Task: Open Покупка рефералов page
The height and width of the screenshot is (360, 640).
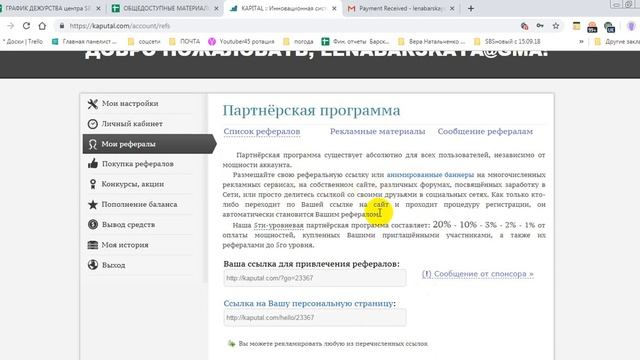Action: (x=137, y=164)
